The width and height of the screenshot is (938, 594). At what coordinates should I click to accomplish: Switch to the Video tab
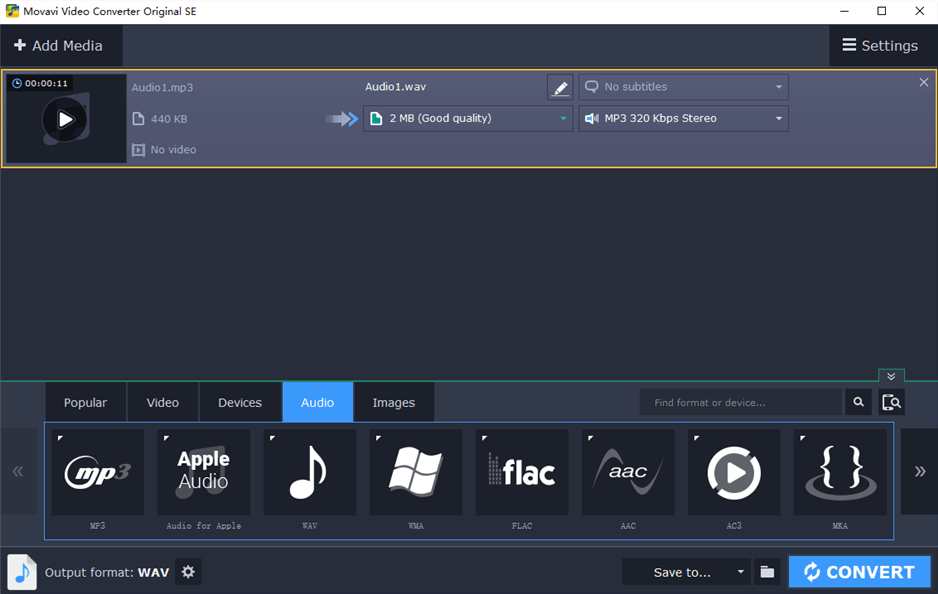point(163,403)
